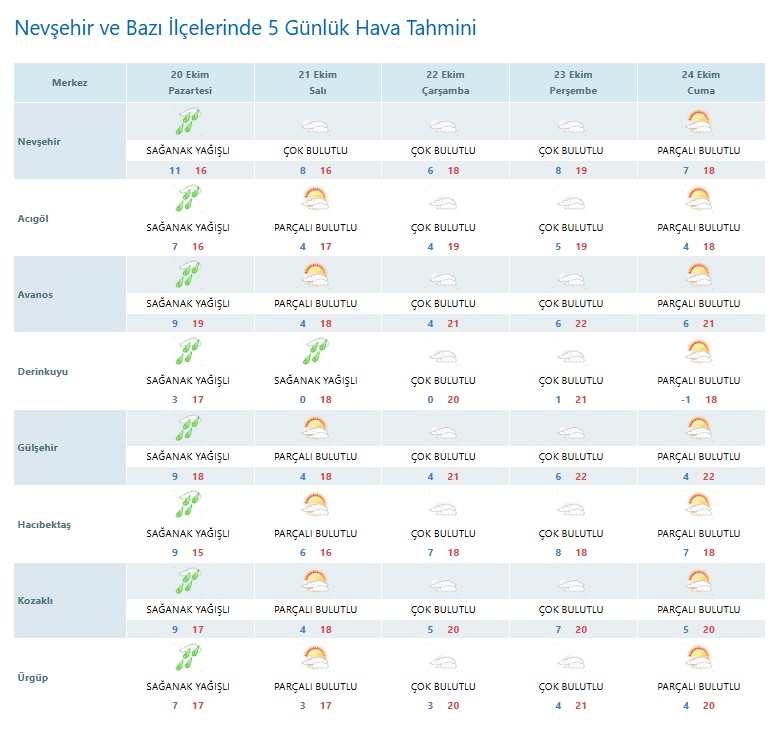Click the 24 Ekim Cuma column header

(701, 82)
